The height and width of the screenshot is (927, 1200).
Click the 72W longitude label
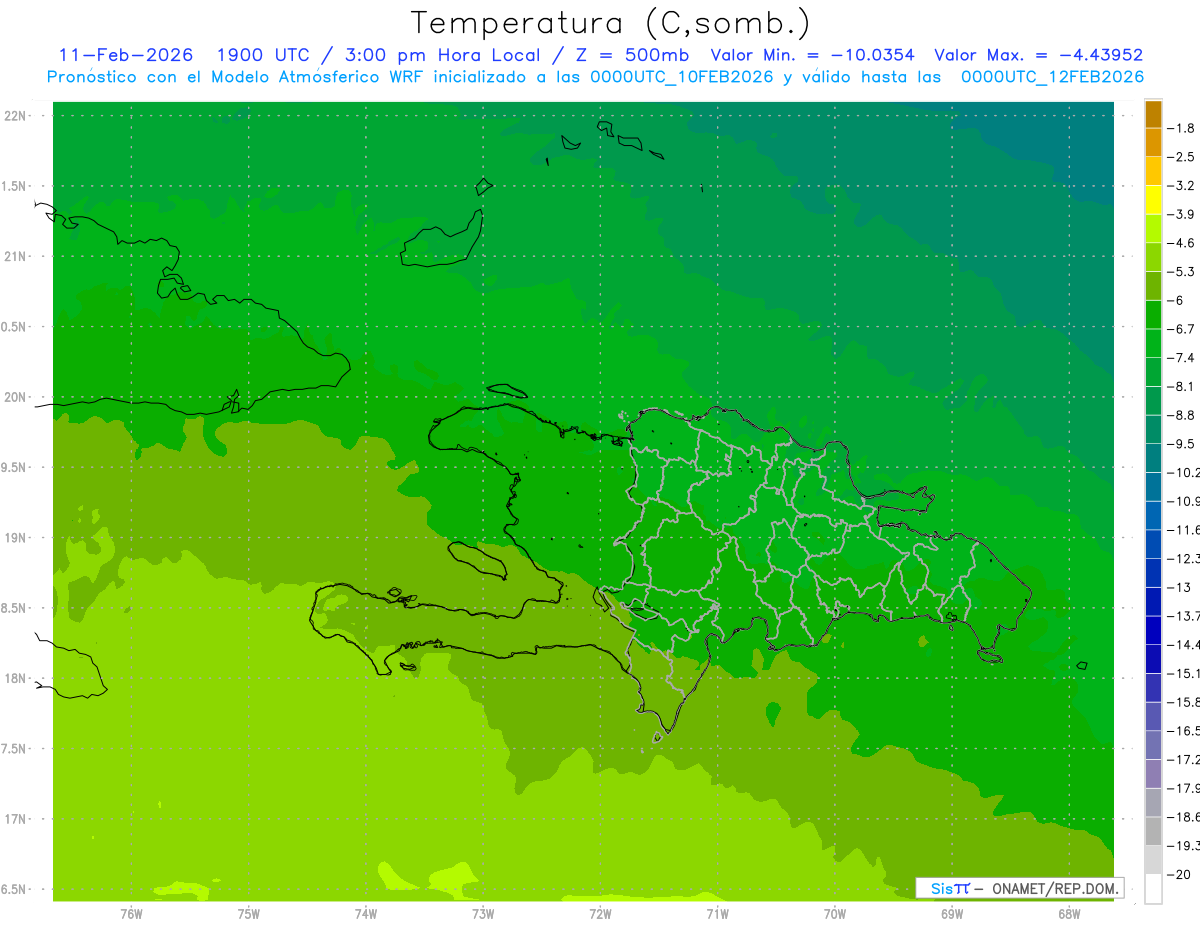tap(600, 914)
